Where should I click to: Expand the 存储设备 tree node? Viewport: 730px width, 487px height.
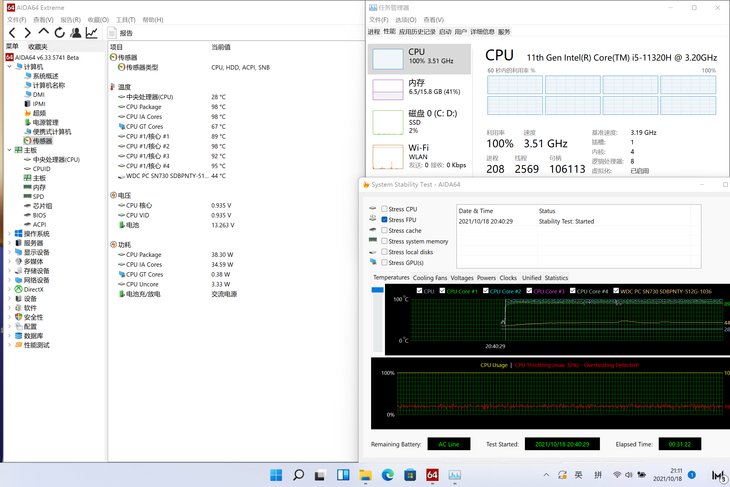tap(9, 271)
